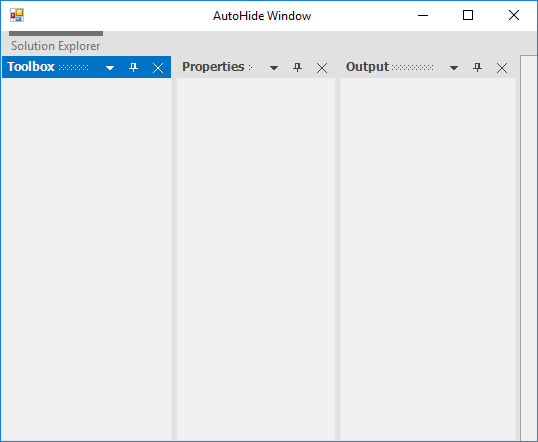This screenshot has height=442, width=538.
Task: Minimize the AutoHide Window
Action: pos(423,15)
